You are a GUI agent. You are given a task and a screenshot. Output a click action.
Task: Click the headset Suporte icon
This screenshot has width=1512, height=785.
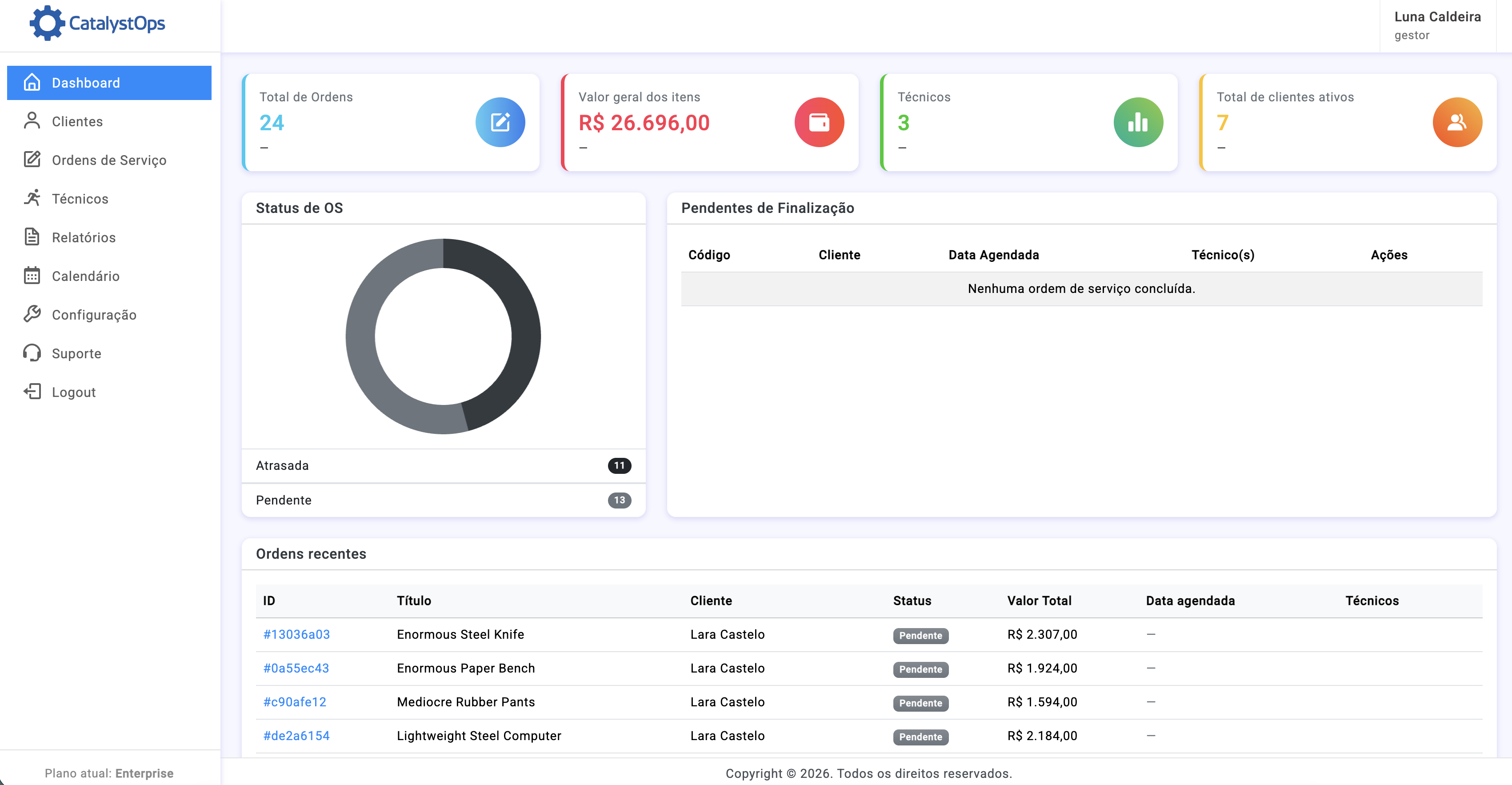point(32,353)
